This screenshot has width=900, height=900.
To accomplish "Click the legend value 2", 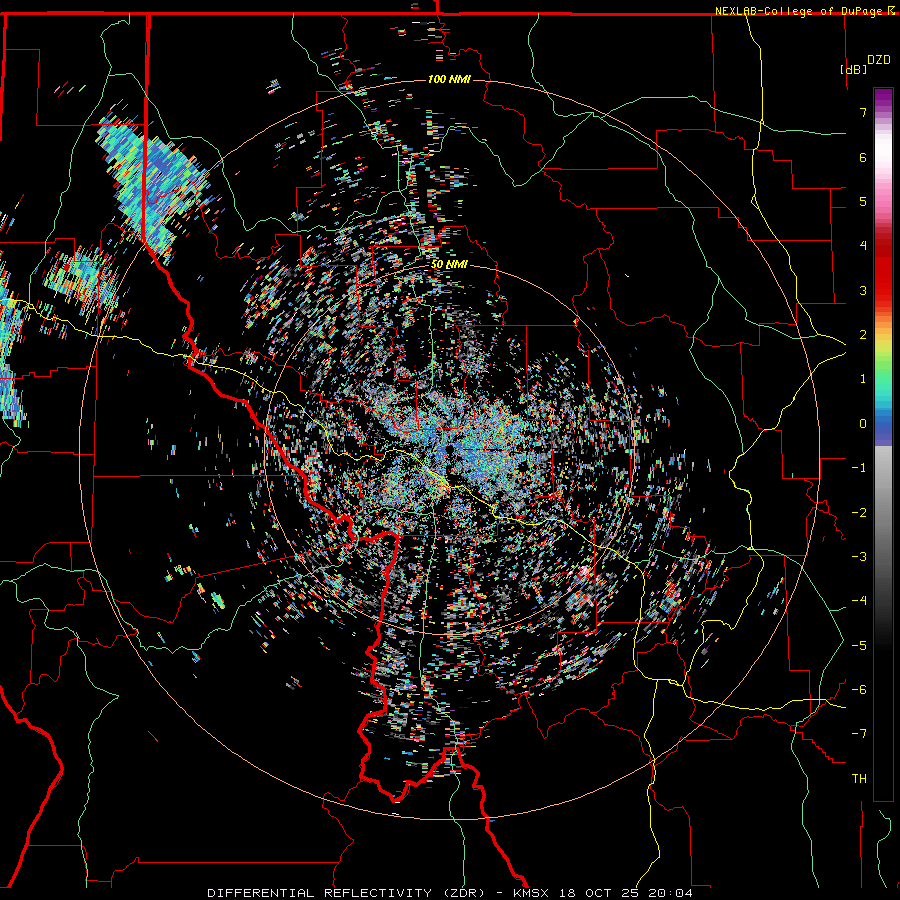I will click(863, 335).
